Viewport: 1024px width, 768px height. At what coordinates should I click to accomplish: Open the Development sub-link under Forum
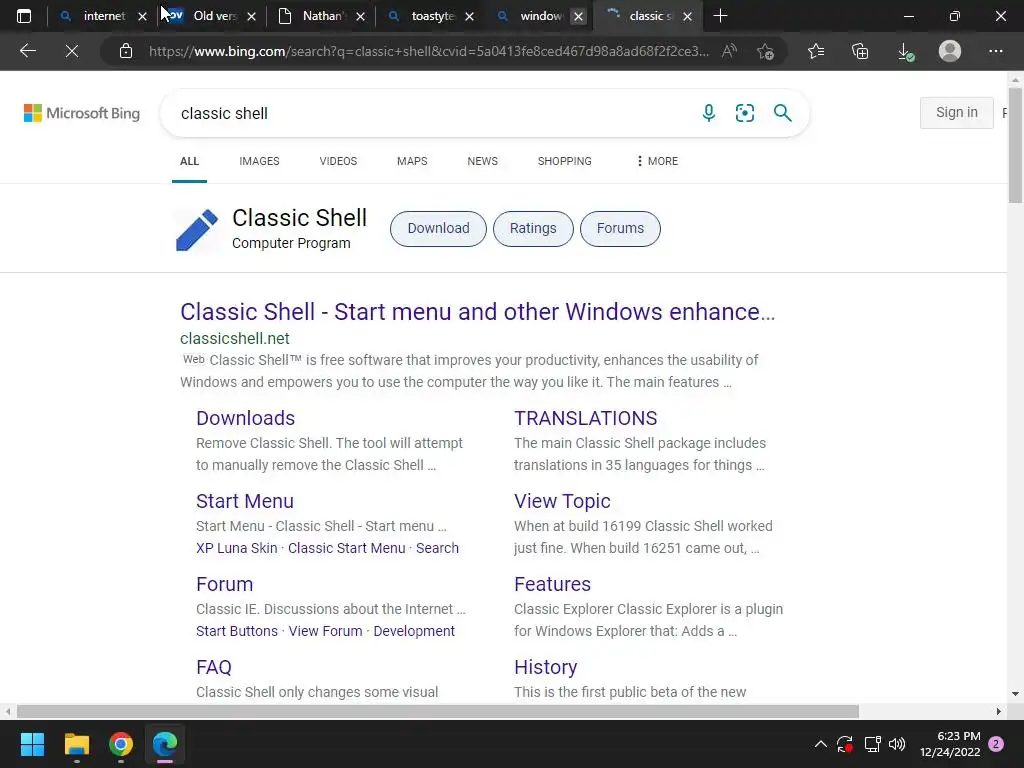click(414, 631)
